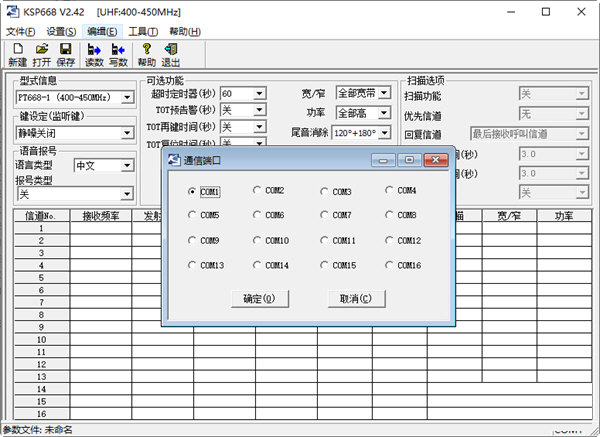Select the COM16 radio button
This screenshot has width=600, height=437.
click(x=390, y=266)
